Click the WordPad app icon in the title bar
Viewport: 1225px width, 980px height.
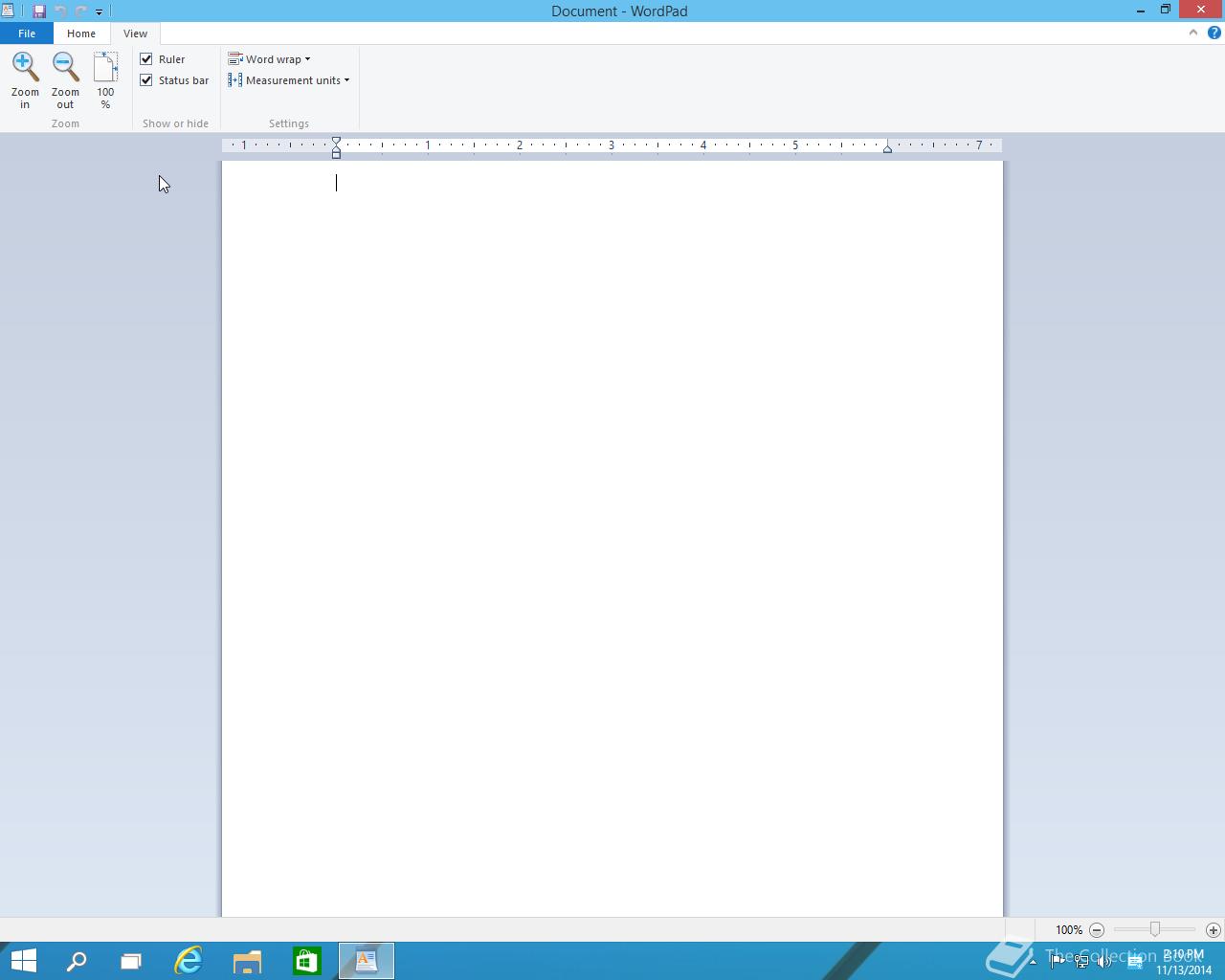pos(8,11)
